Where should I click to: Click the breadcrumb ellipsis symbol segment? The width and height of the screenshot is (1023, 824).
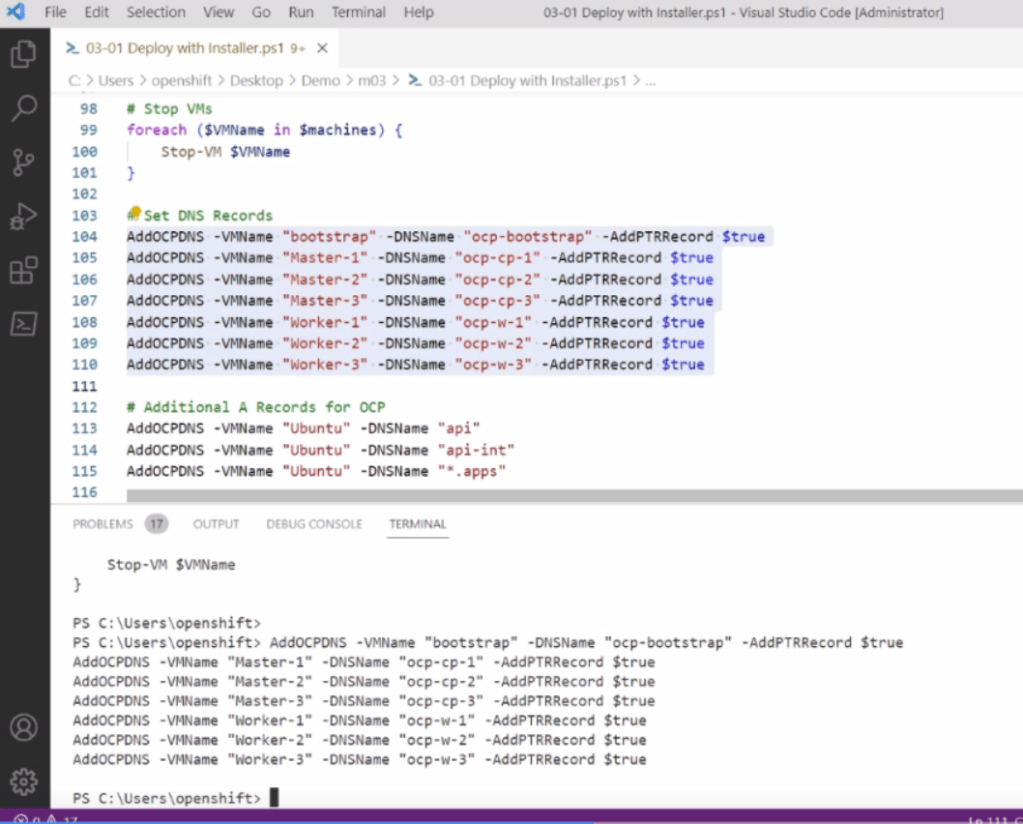tap(650, 81)
